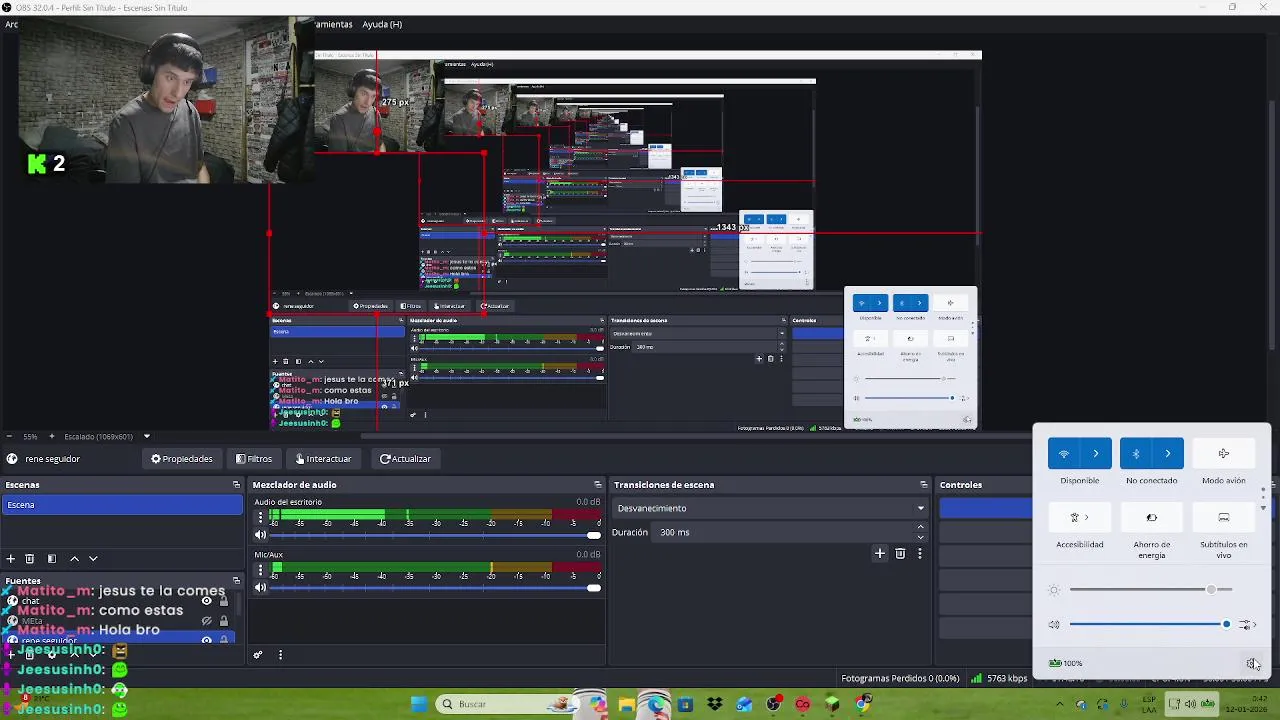
Task: Toggle Bluetooth quick setting
Action: tap(1136, 454)
